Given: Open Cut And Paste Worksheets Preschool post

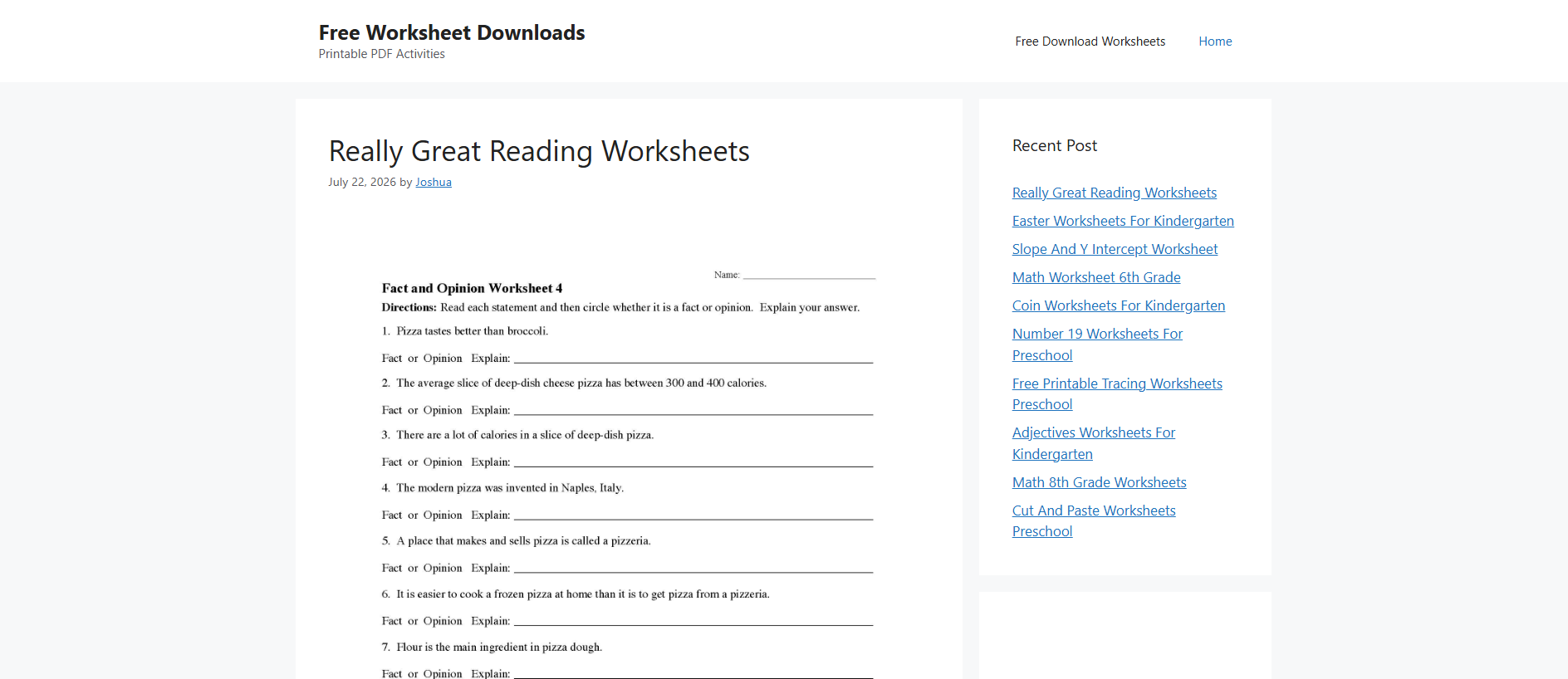Looking at the screenshot, I should [x=1094, y=520].
